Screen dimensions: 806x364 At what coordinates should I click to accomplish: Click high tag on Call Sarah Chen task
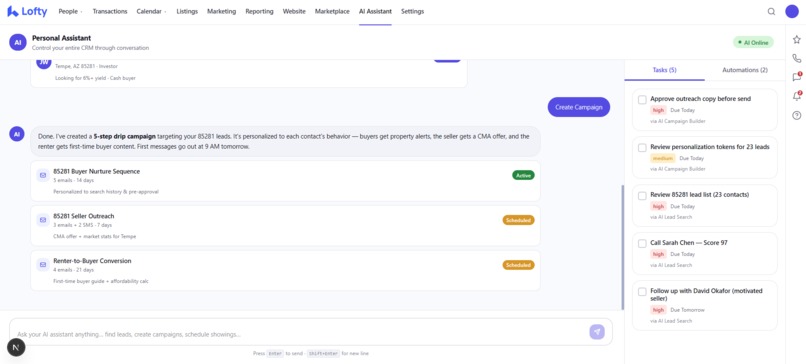(658, 254)
